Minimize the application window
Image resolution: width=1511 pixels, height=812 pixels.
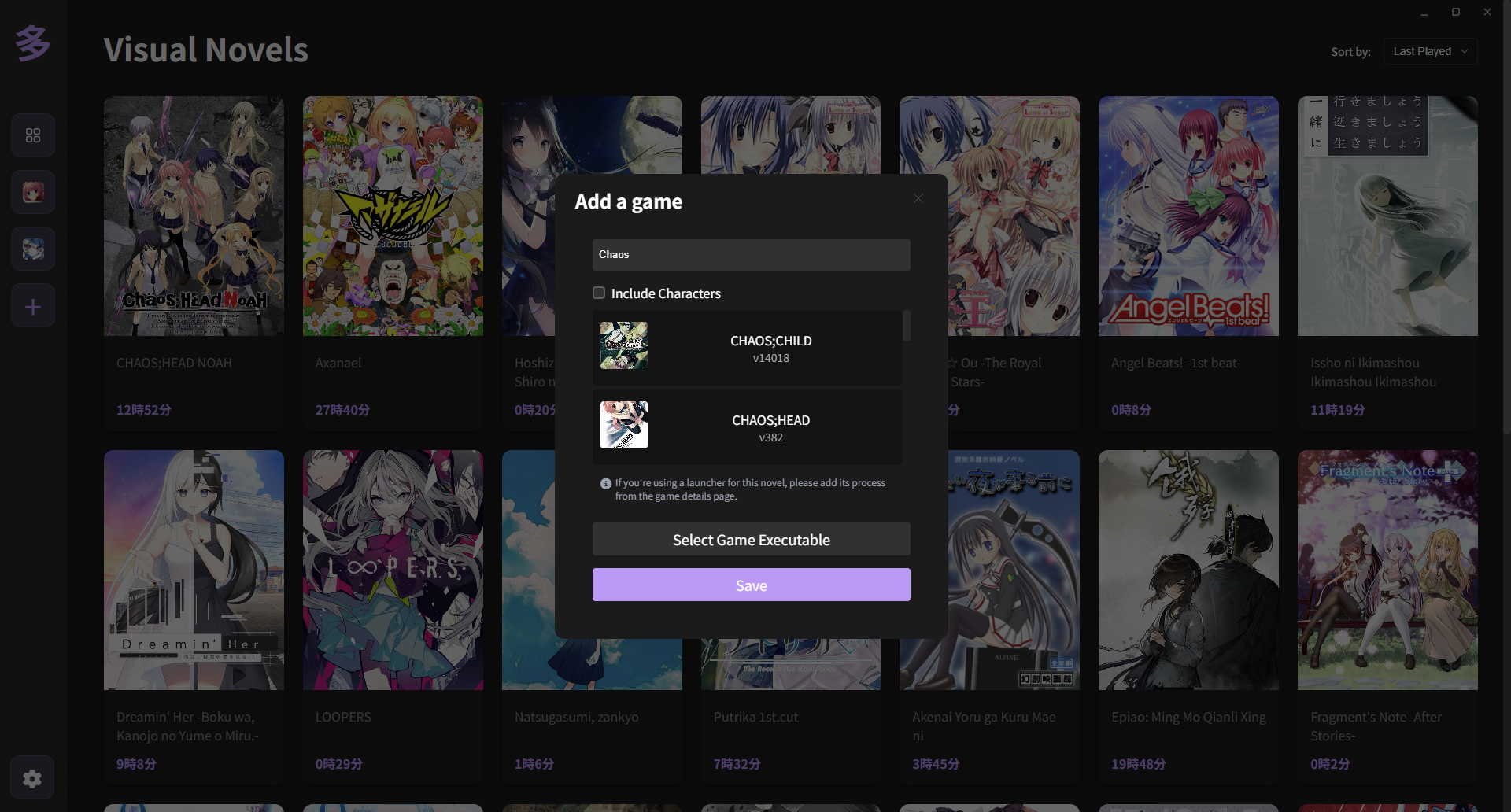point(1424,12)
